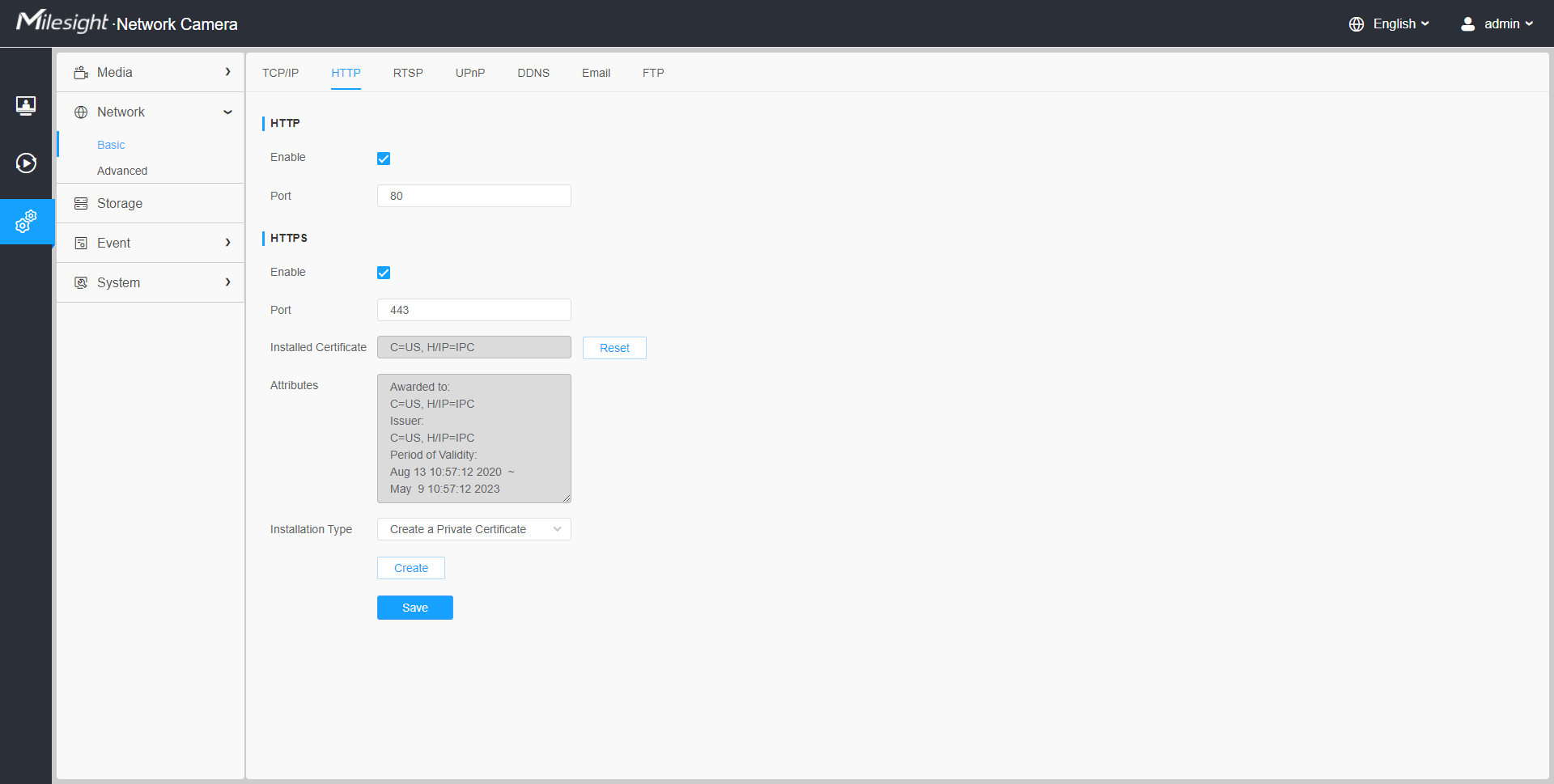
Task: Open the Installation Type dropdown
Action: click(x=473, y=529)
